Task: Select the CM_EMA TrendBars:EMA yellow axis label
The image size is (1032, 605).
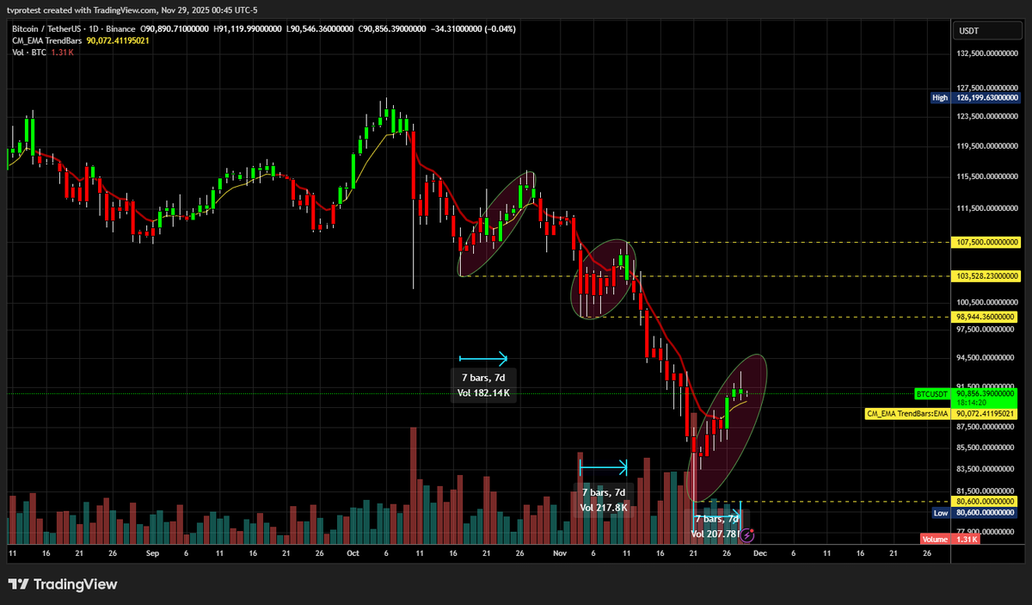Action: pyautogui.click(x=908, y=413)
